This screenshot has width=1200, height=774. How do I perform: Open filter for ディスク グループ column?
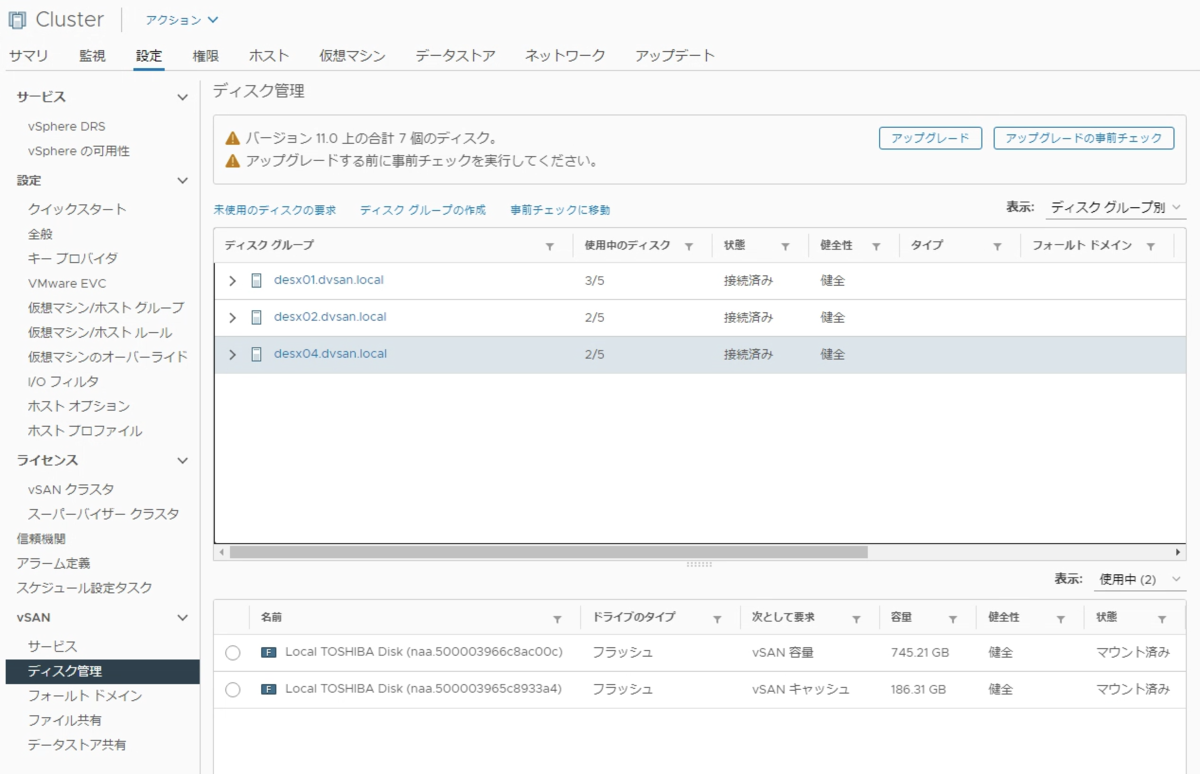(x=550, y=246)
